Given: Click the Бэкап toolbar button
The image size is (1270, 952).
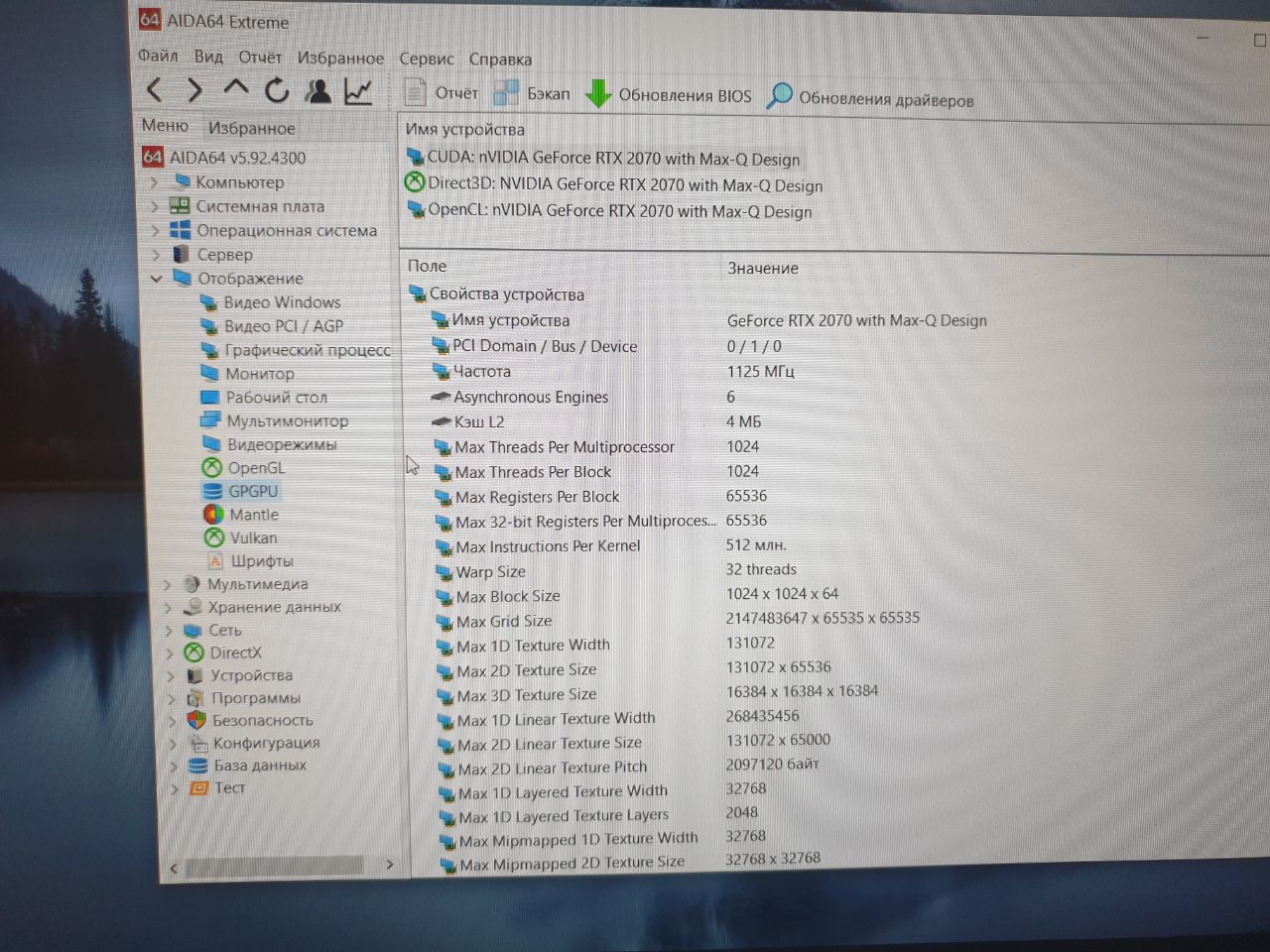Looking at the screenshot, I should pyautogui.click(x=532, y=93).
